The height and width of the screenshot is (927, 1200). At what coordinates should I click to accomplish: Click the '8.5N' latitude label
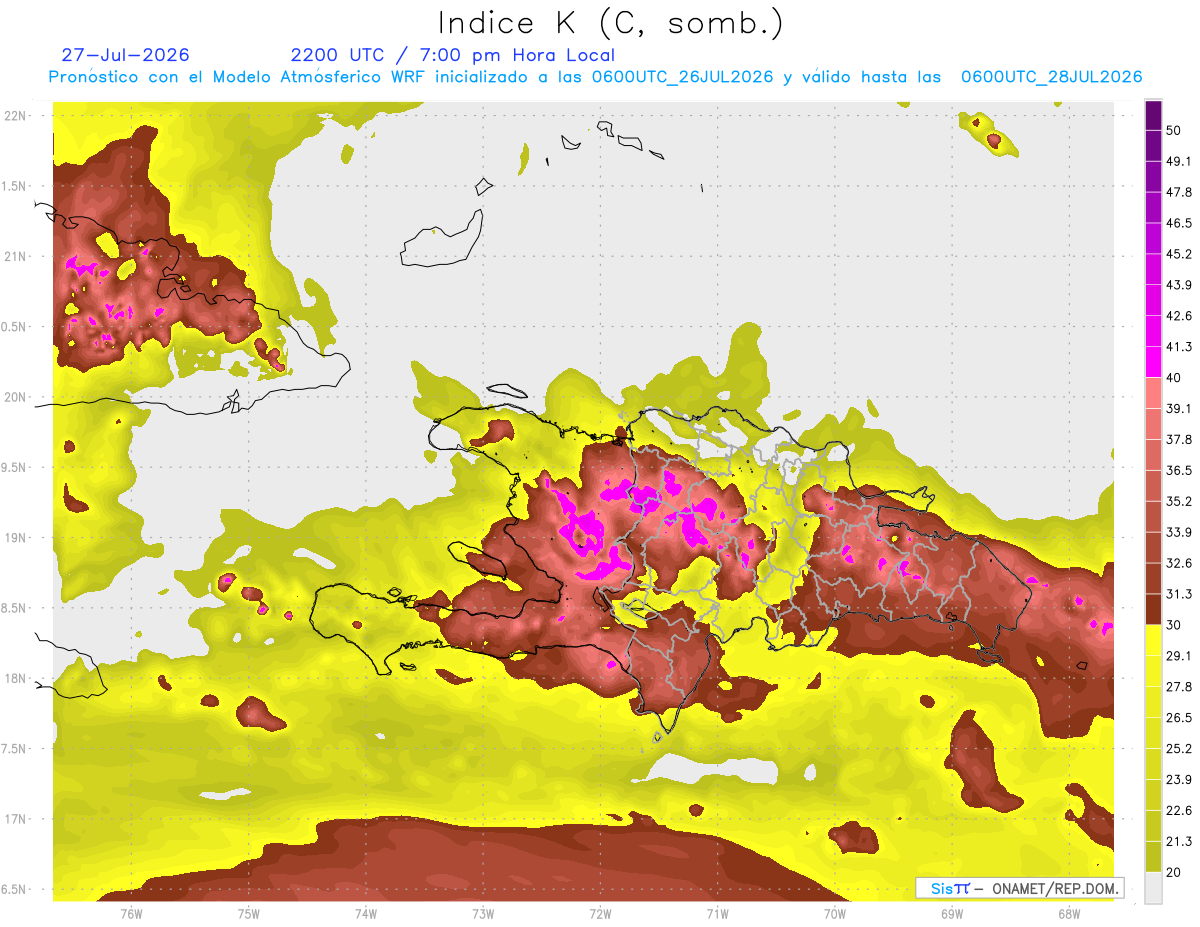click(x=15, y=608)
